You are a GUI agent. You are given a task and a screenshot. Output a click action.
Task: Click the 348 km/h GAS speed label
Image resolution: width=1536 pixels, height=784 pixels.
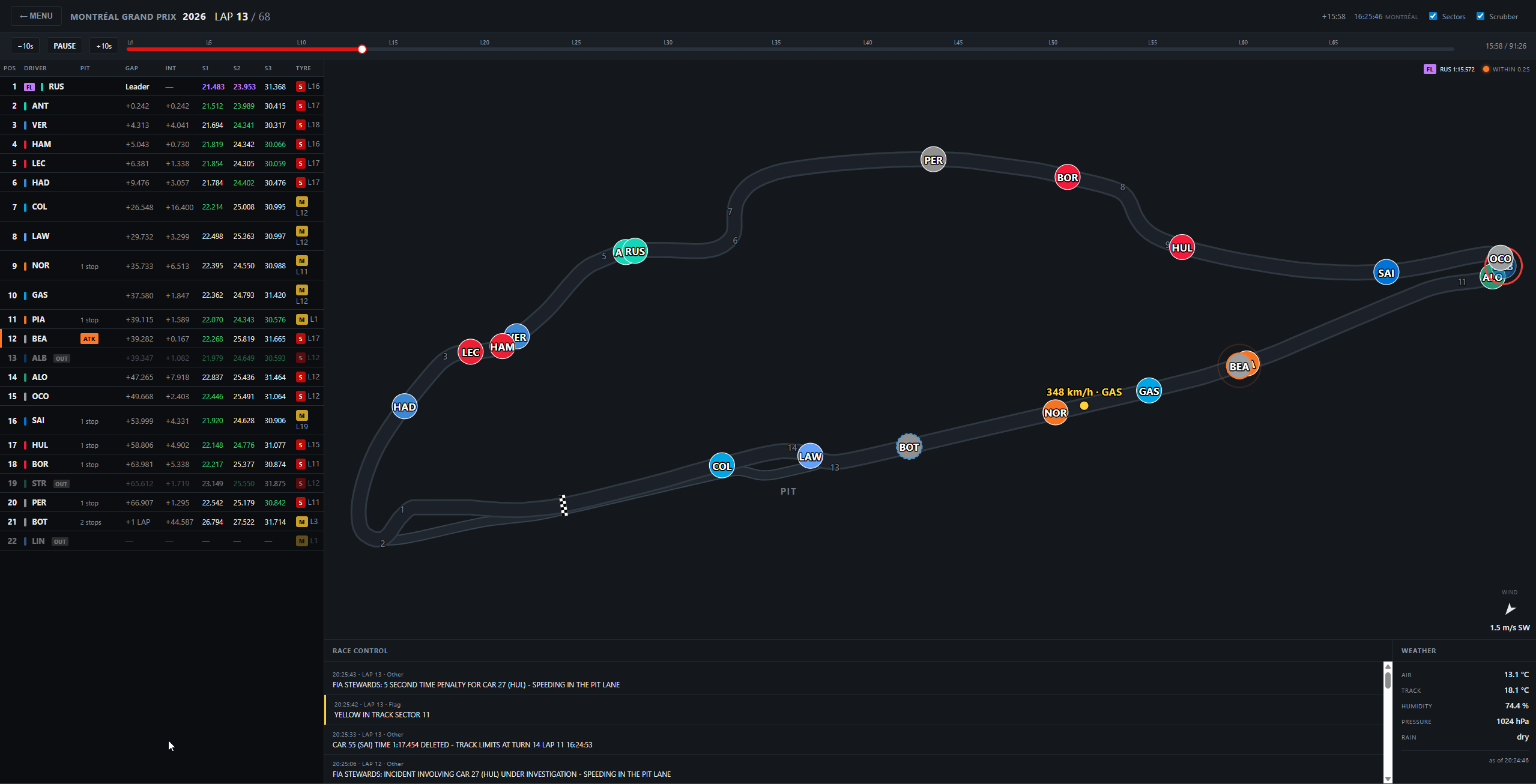click(1084, 392)
